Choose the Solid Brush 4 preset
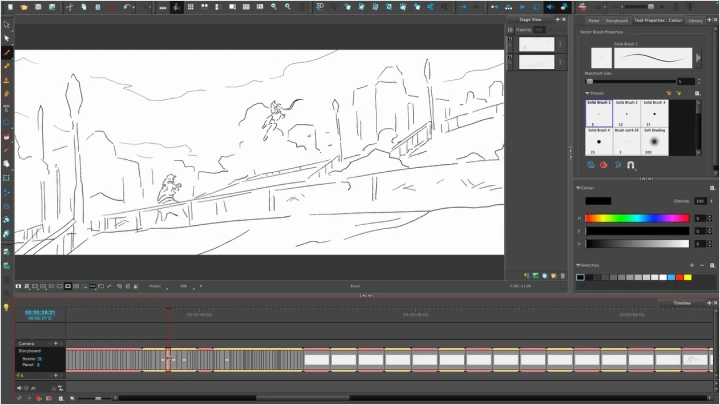 point(599,141)
